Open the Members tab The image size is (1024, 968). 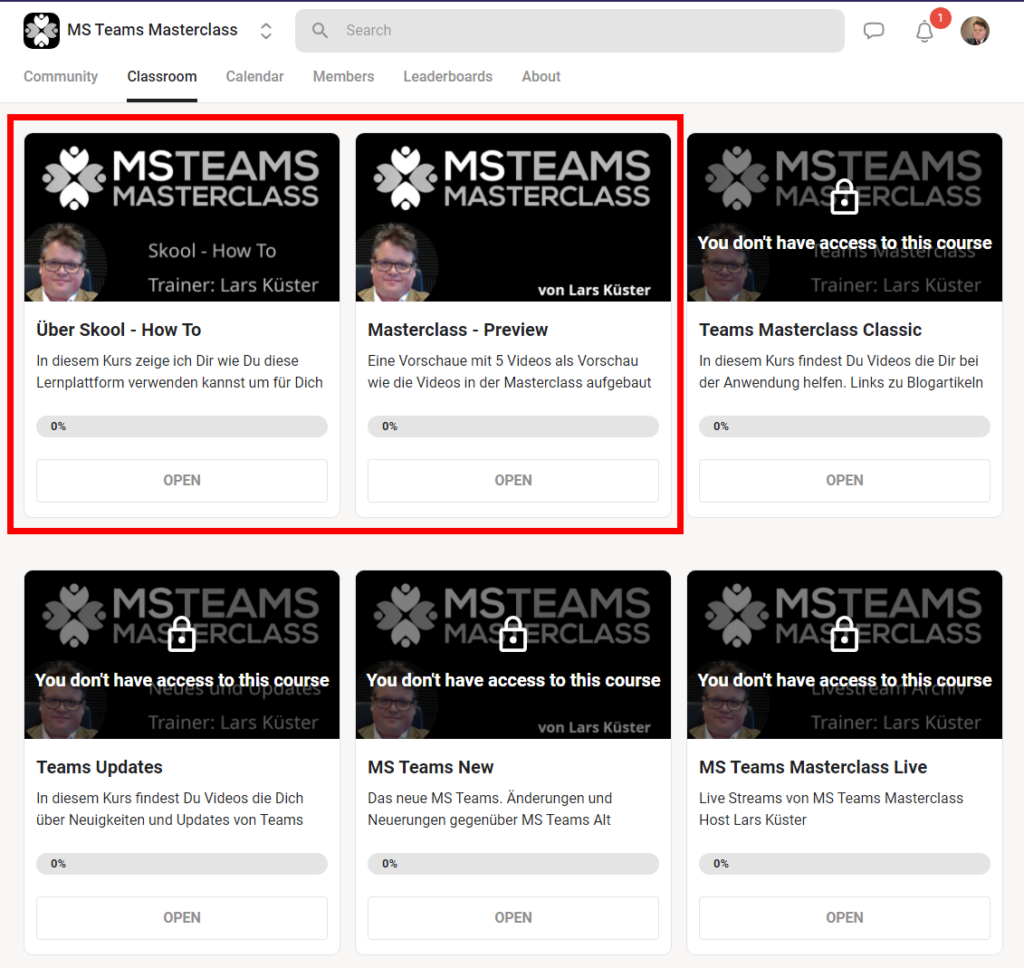(x=344, y=76)
